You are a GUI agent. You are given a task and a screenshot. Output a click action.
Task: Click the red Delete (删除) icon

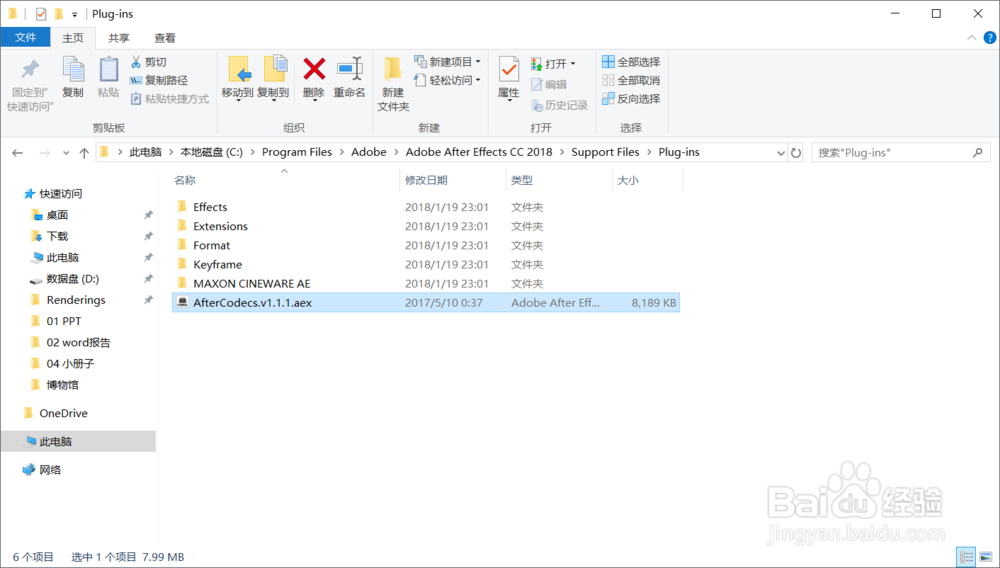point(314,69)
